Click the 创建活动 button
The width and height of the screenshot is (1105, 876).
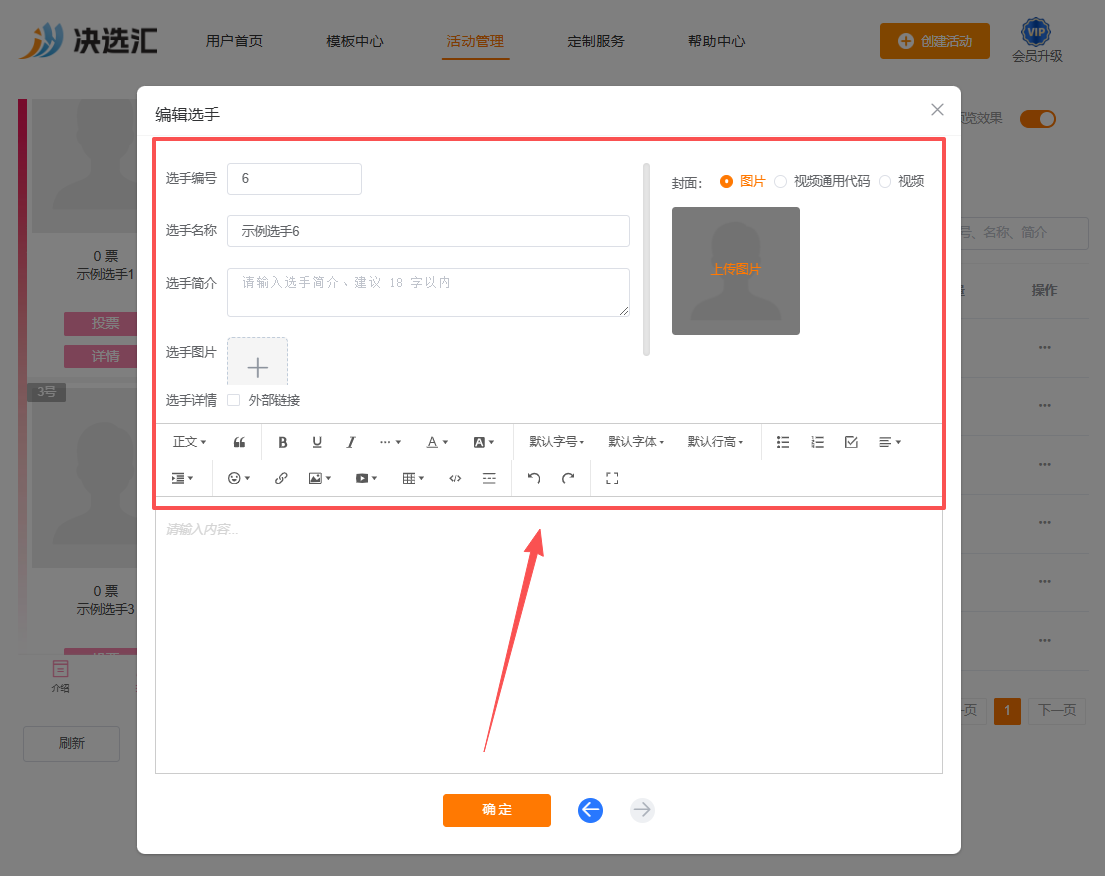[x=934, y=41]
